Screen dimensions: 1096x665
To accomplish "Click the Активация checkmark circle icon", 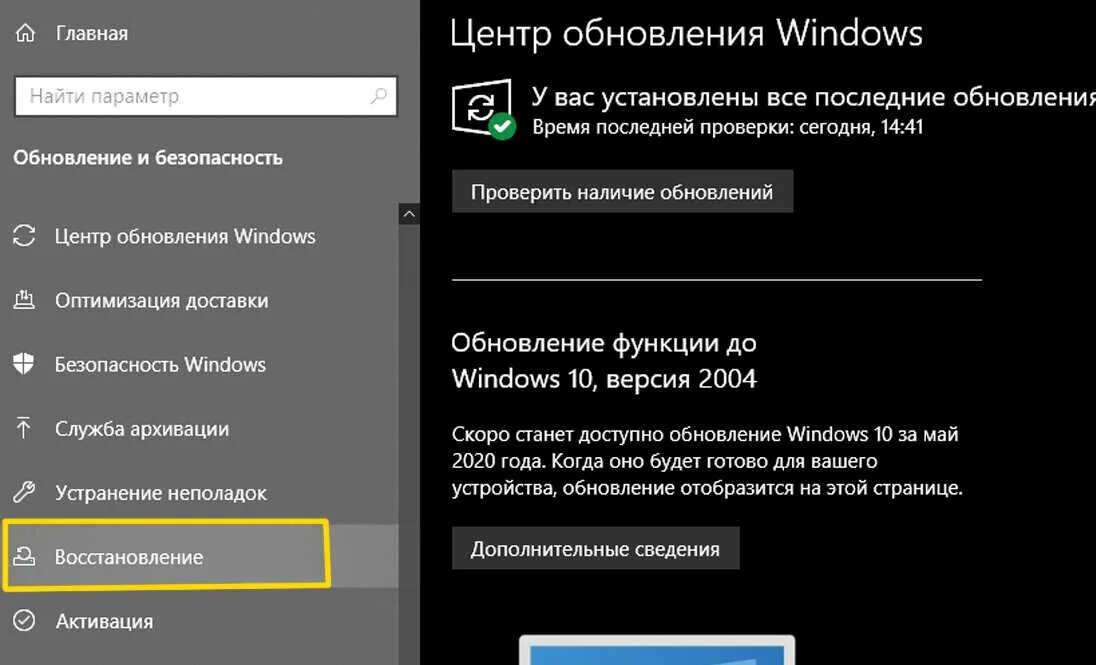I will [x=24, y=621].
